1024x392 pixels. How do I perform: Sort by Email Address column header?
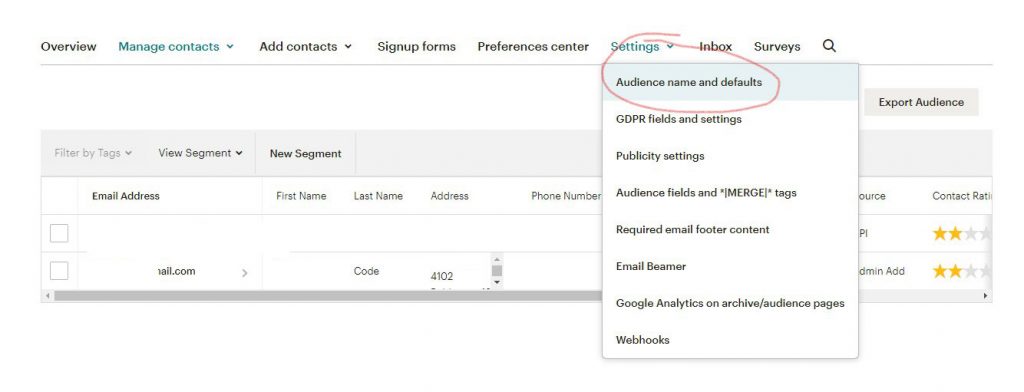pos(125,196)
